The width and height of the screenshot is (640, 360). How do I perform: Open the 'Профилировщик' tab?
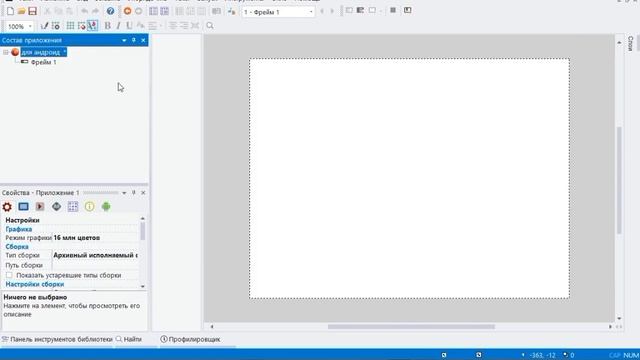(x=190, y=339)
